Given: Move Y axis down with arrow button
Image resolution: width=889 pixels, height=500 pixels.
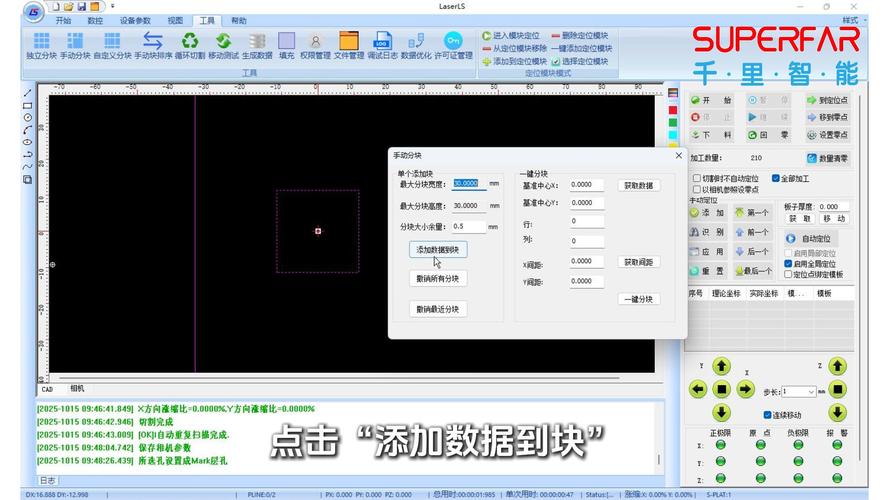Looking at the screenshot, I should pyautogui.click(x=721, y=413).
